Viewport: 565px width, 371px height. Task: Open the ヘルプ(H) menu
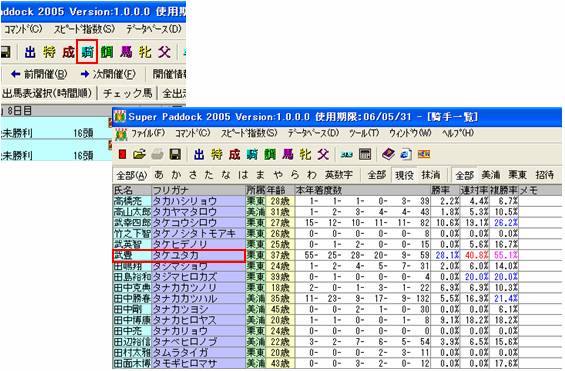458,134
